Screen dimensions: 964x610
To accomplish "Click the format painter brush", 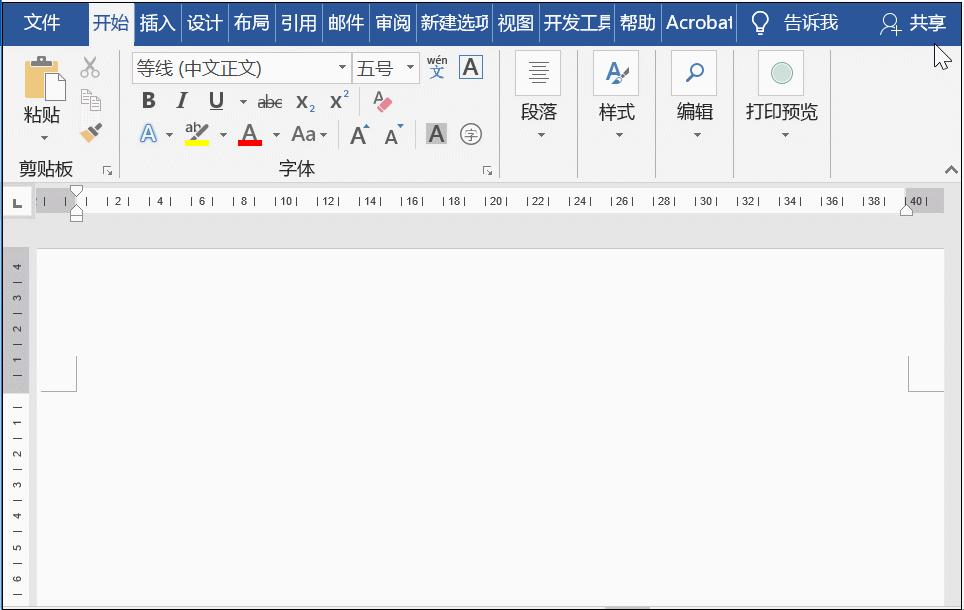I will [90, 132].
